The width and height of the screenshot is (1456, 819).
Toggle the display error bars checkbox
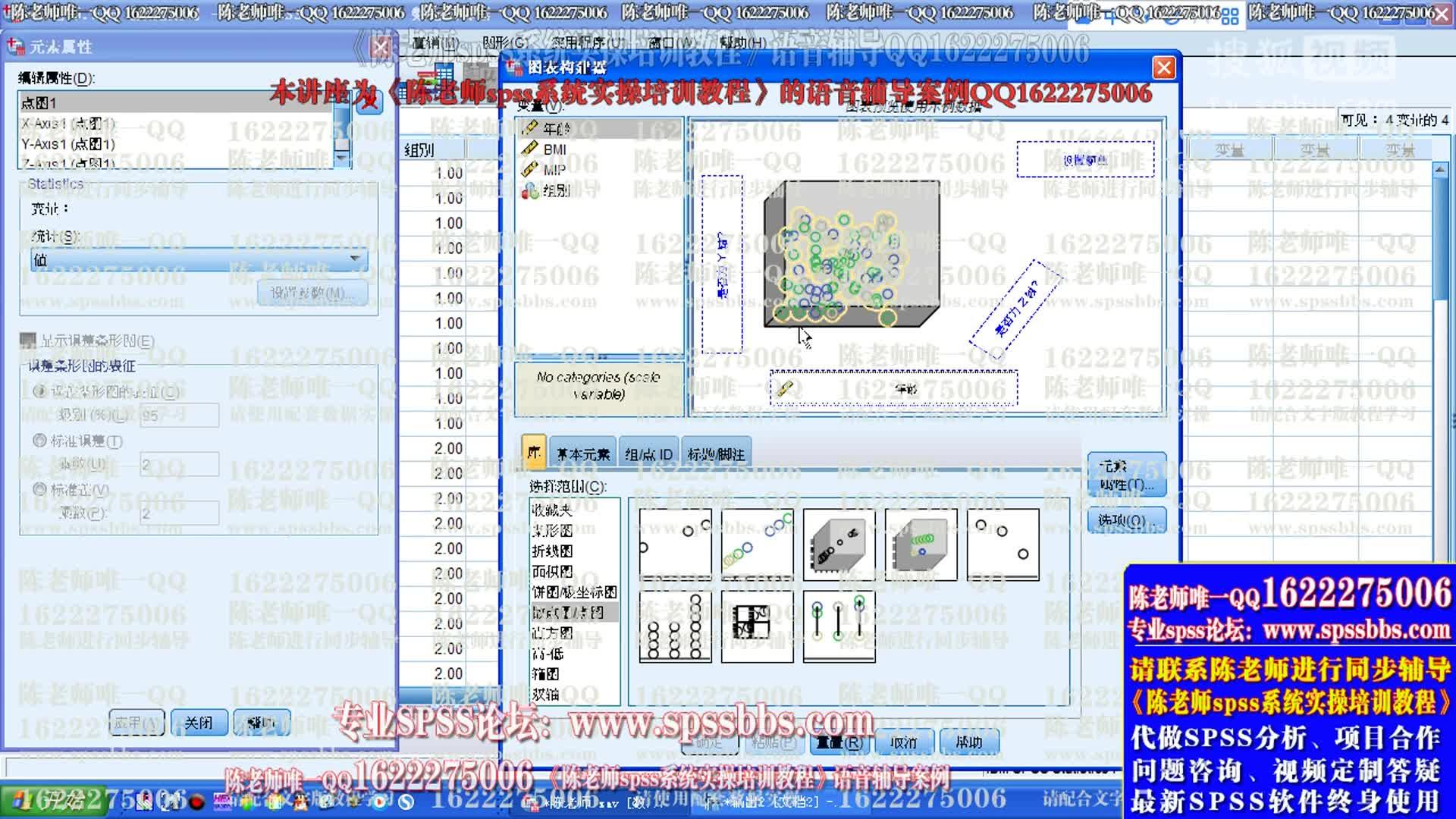point(28,341)
